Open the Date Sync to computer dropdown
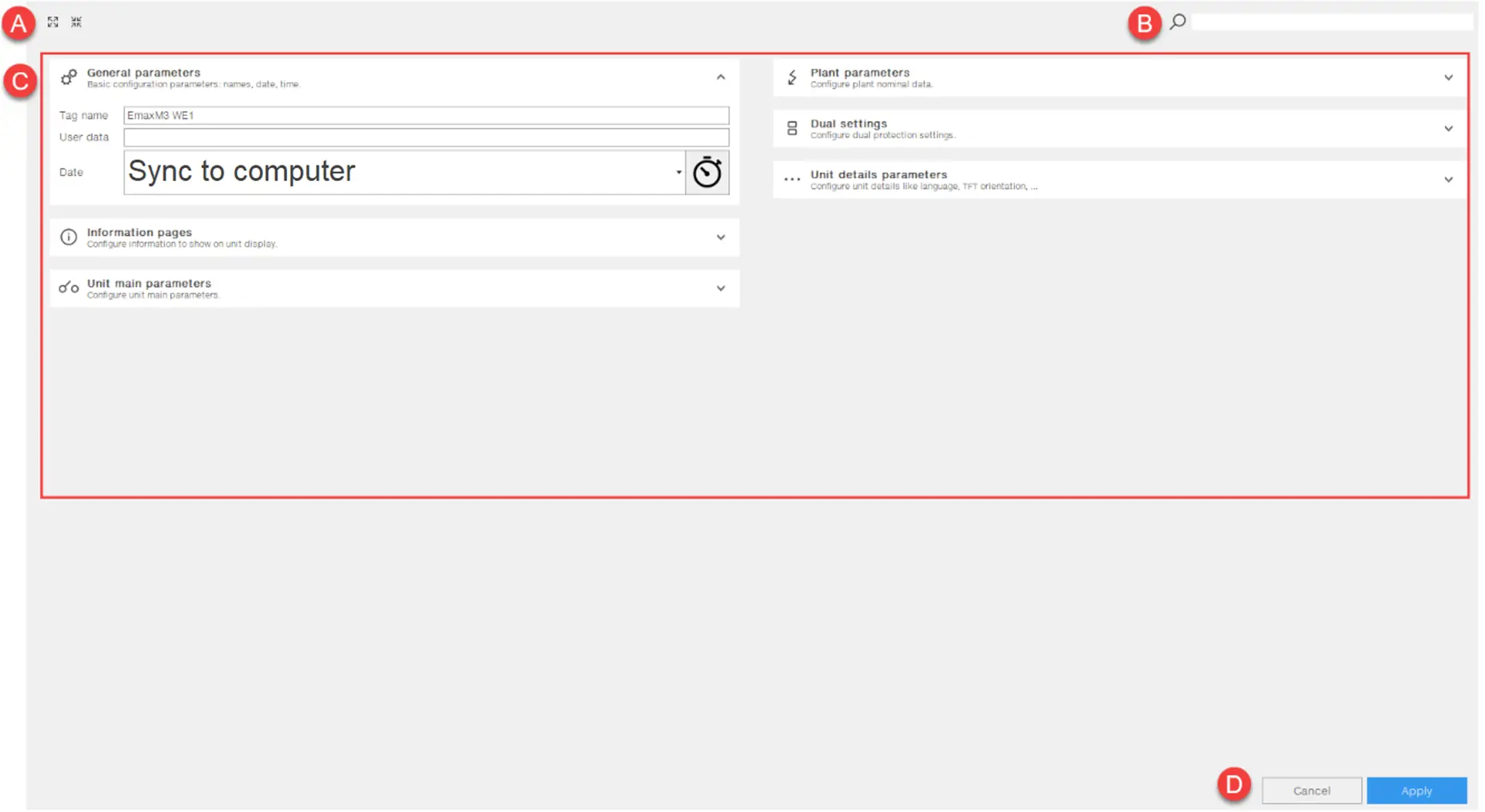The width and height of the screenshot is (1485, 812). click(x=678, y=172)
